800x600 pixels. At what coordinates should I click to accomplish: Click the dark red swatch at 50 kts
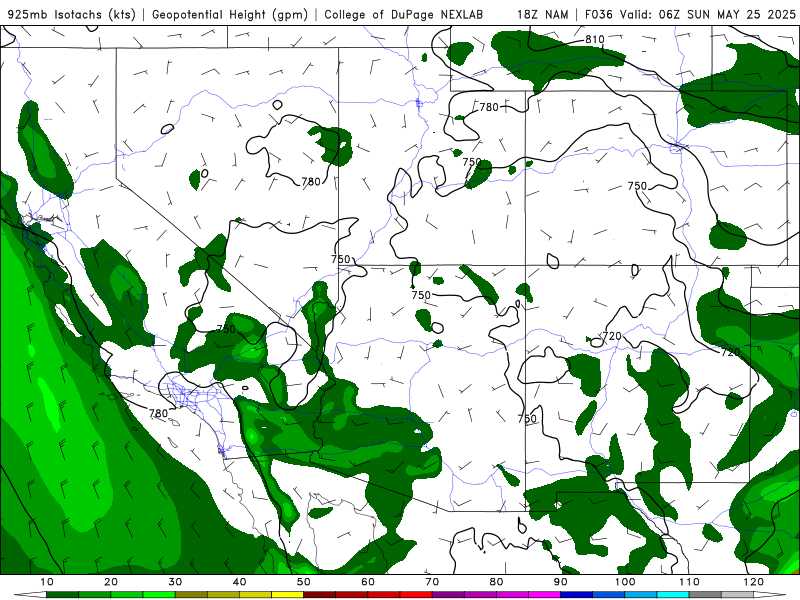tap(319, 595)
